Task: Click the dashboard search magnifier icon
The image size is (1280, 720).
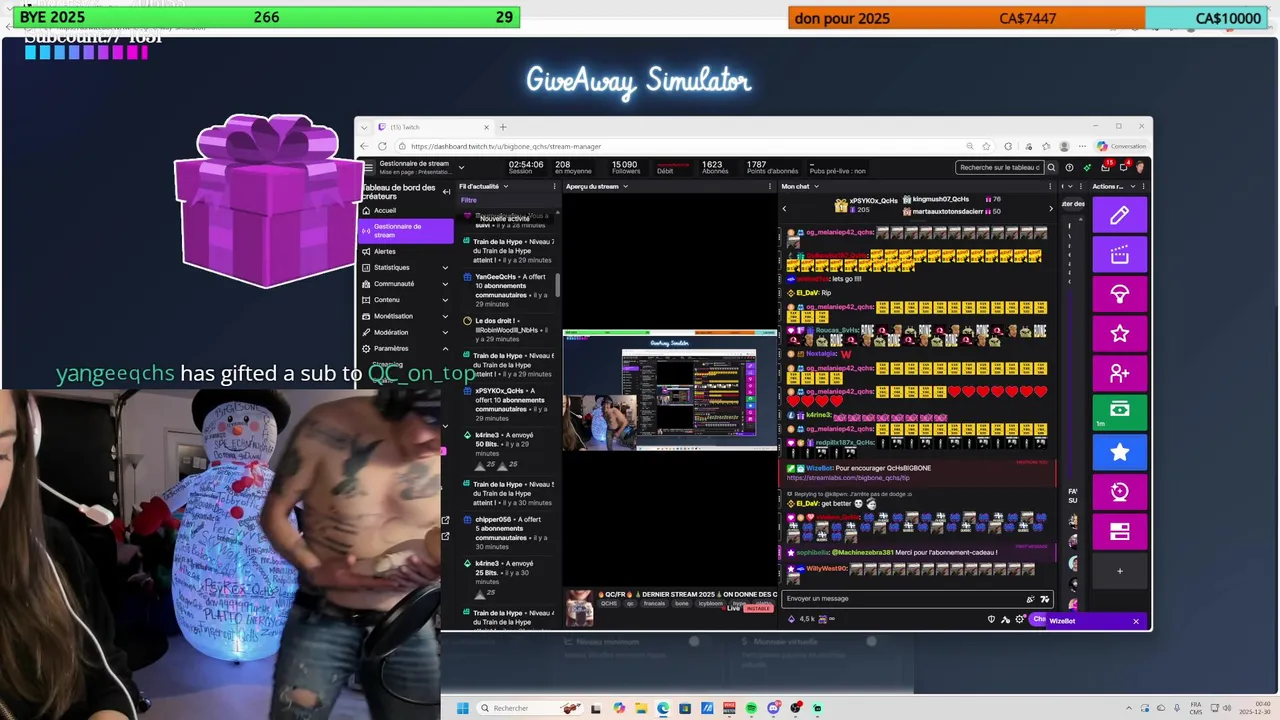Action: 1051,167
